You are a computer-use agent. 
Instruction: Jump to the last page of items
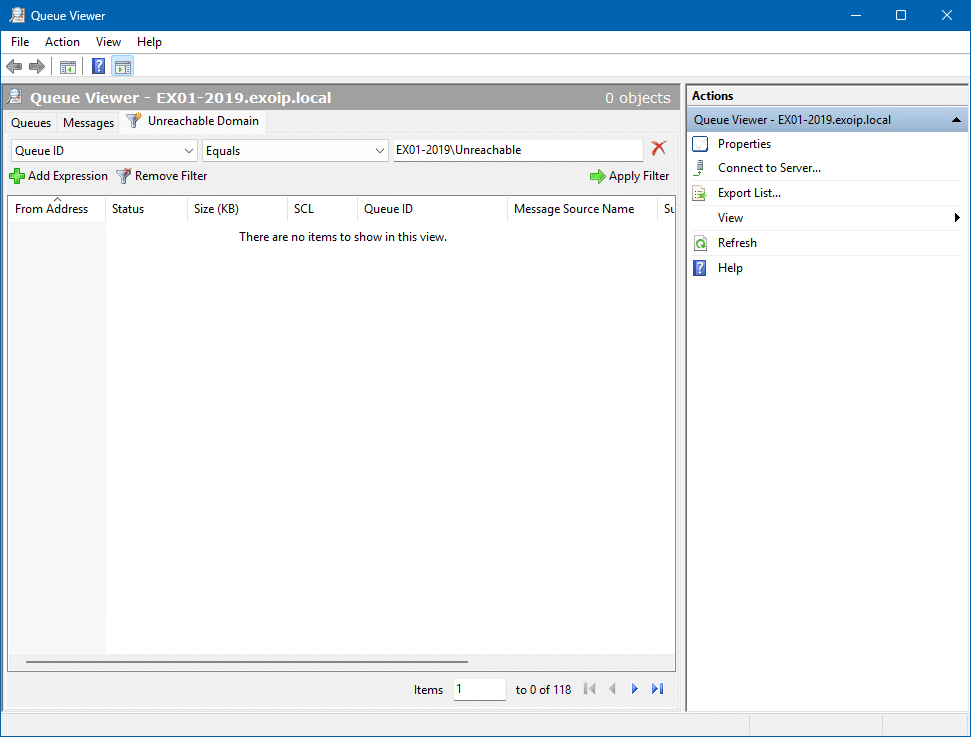657,689
